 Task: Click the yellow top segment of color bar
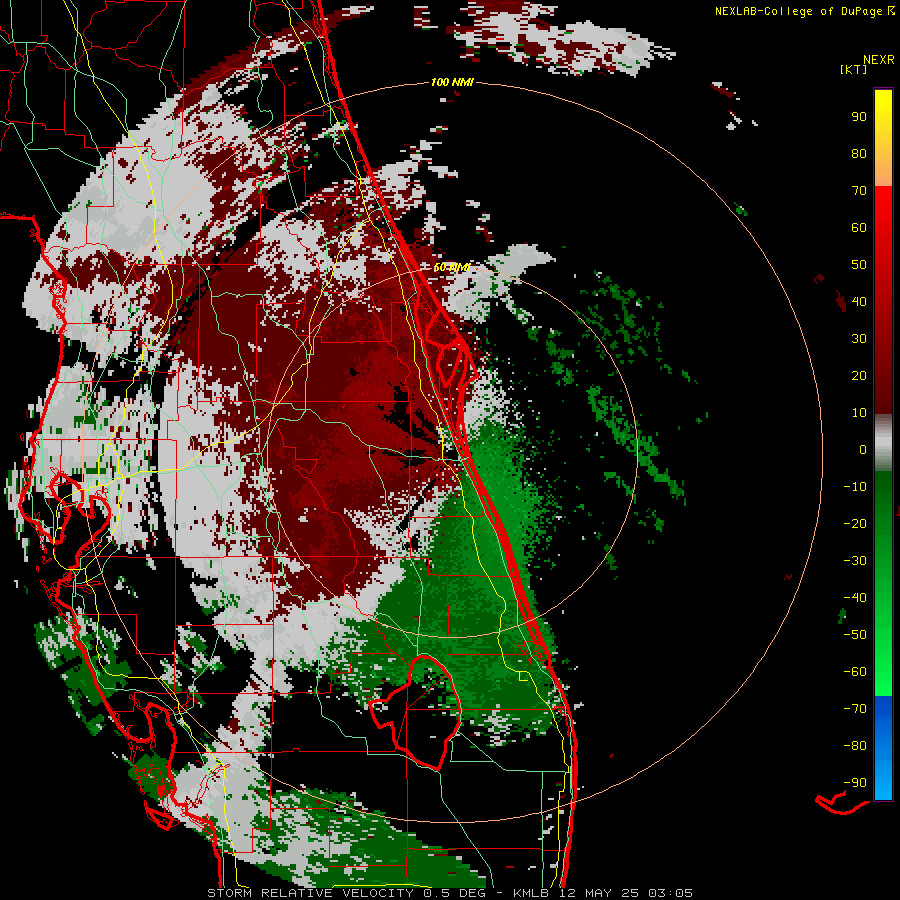[x=883, y=138]
